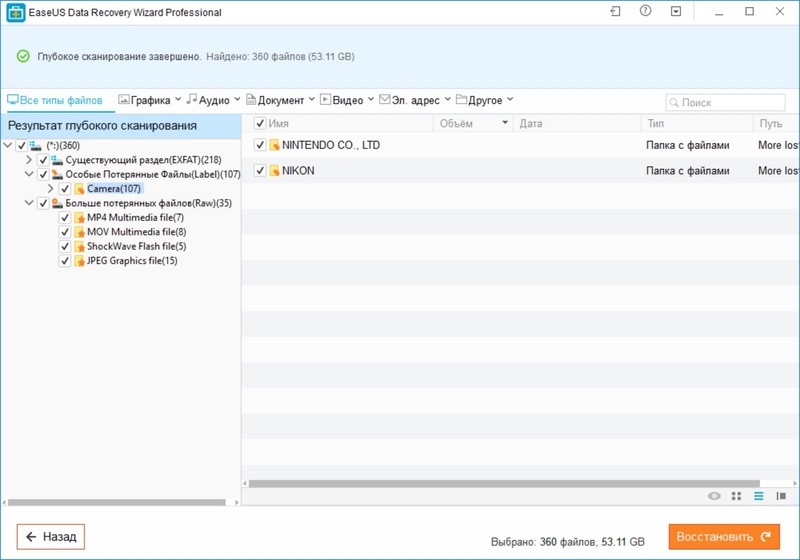Screen dimensions: 800x560
Task: Switch to the preview pane view icon
Action: pos(781,496)
